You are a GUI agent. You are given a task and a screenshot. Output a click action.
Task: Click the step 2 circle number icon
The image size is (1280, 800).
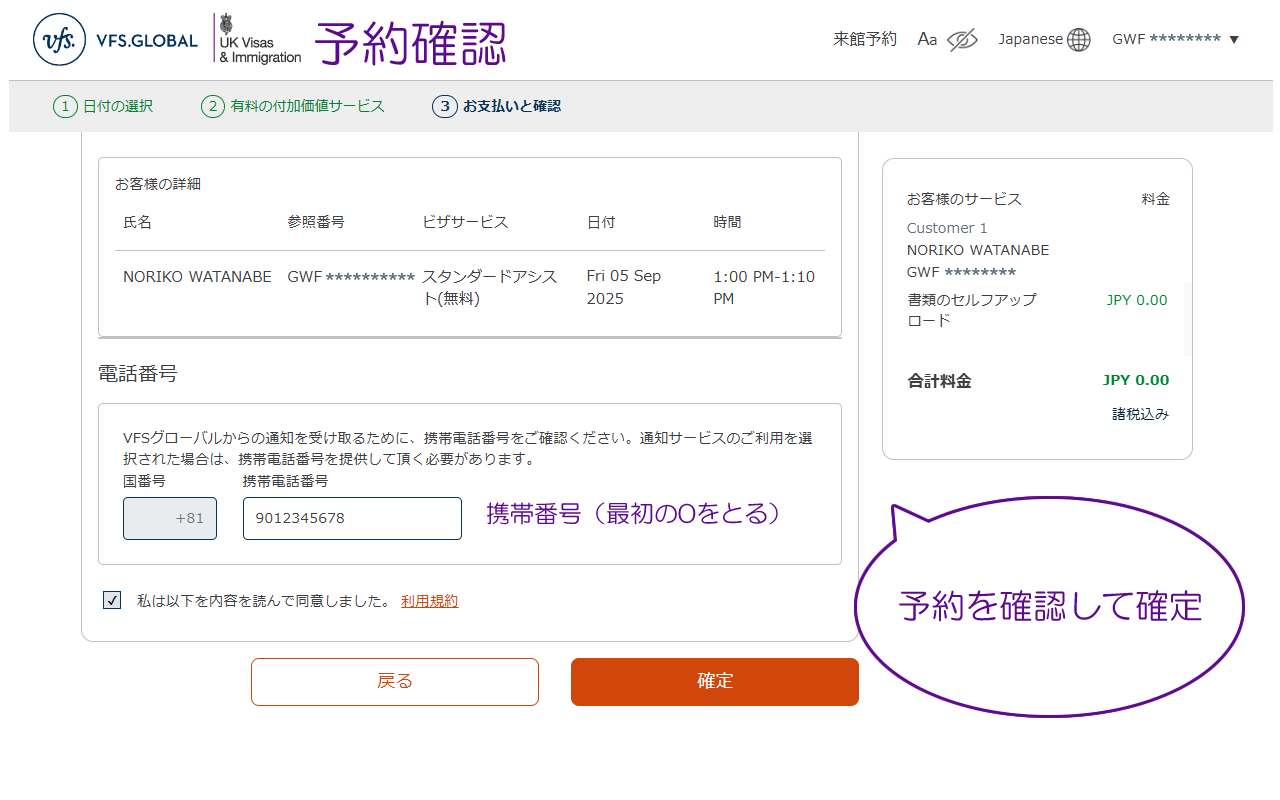212,106
